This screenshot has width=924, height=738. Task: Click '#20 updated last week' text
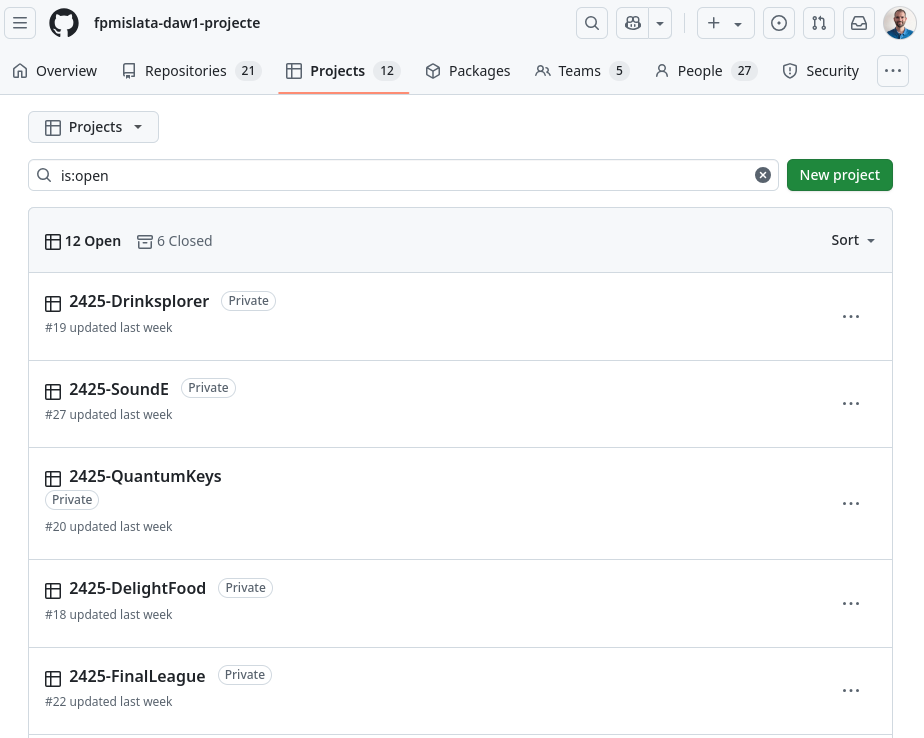click(x=108, y=527)
